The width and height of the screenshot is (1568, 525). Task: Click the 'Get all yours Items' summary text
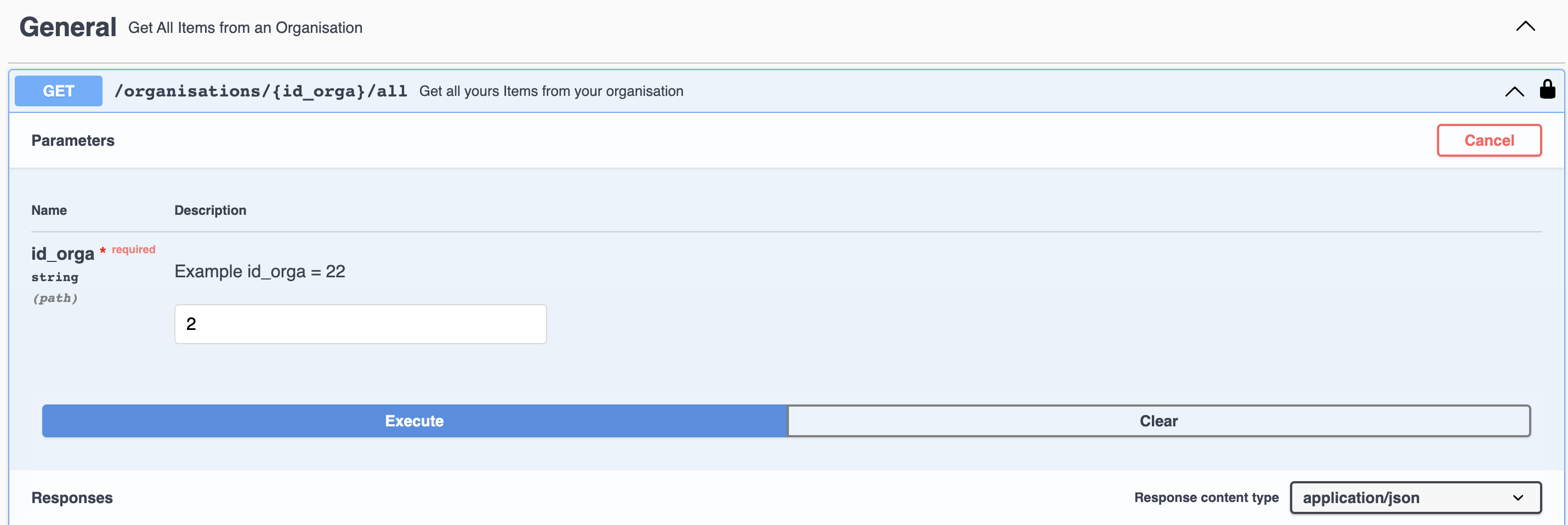551,92
